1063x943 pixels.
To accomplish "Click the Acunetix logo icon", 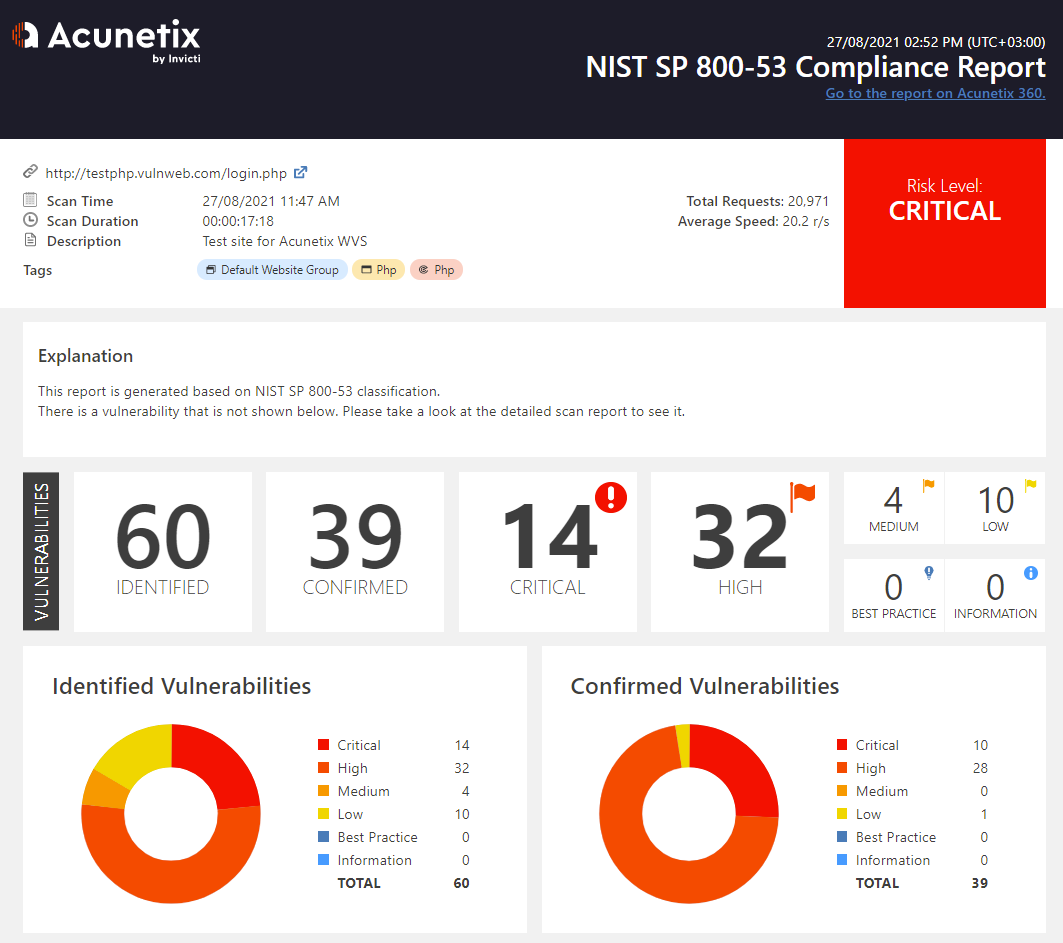I will click(x=25, y=35).
